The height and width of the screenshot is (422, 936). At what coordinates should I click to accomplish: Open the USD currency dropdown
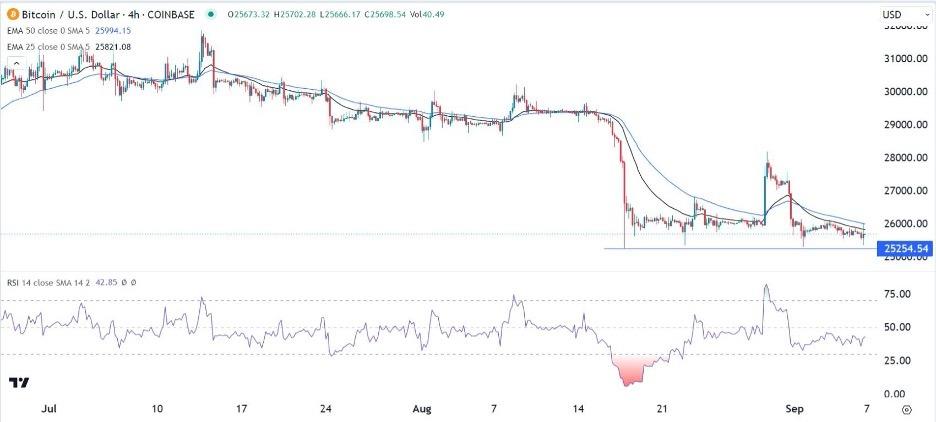click(902, 14)
